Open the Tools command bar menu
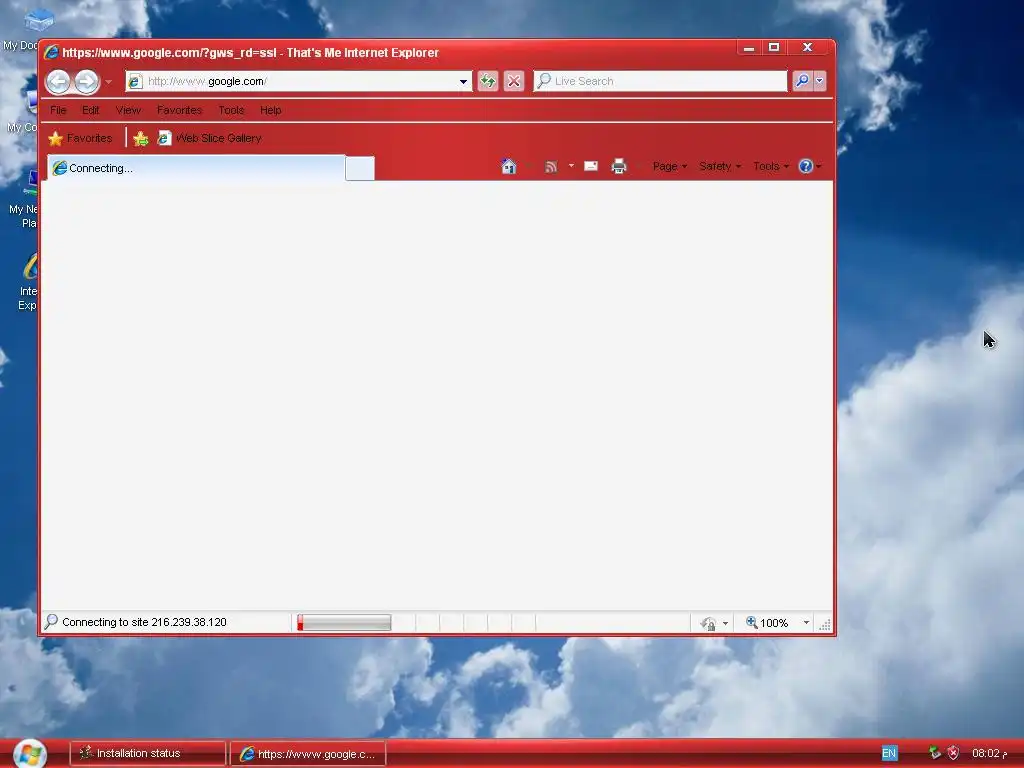1024x768 pixels. pos(771,167)
